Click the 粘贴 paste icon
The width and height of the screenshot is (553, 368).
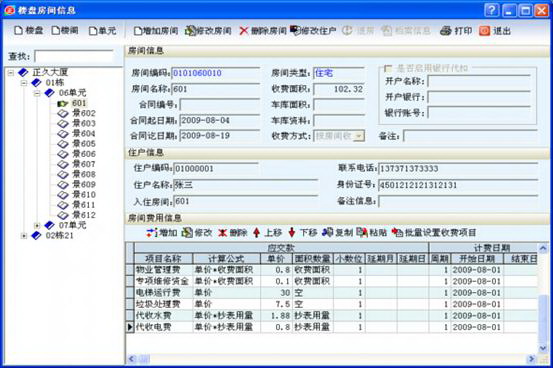pos(362,233)
